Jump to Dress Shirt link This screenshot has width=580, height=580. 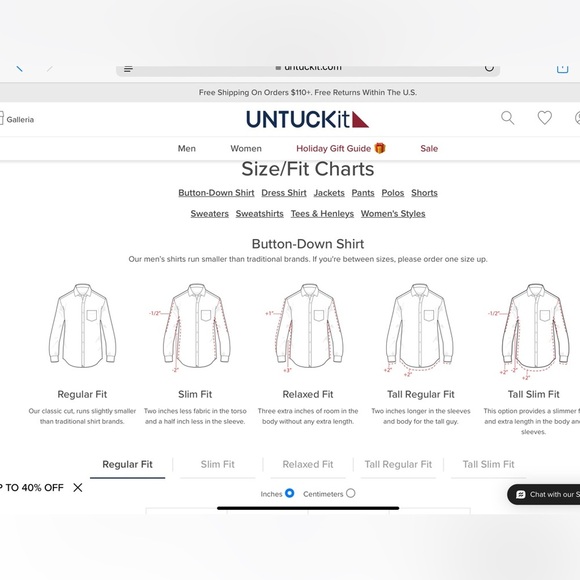point(284,193)
